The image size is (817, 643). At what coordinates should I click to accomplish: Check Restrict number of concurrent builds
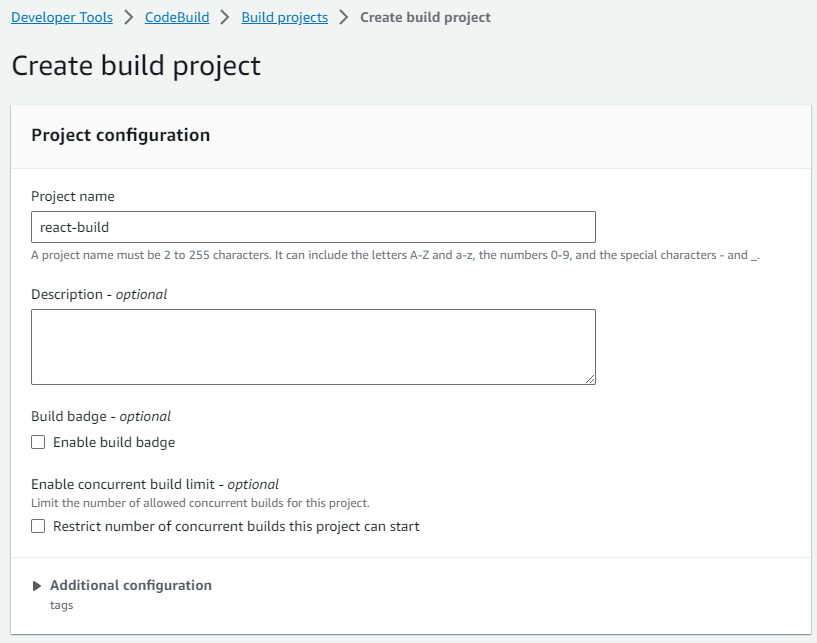[x=38, y=526]
